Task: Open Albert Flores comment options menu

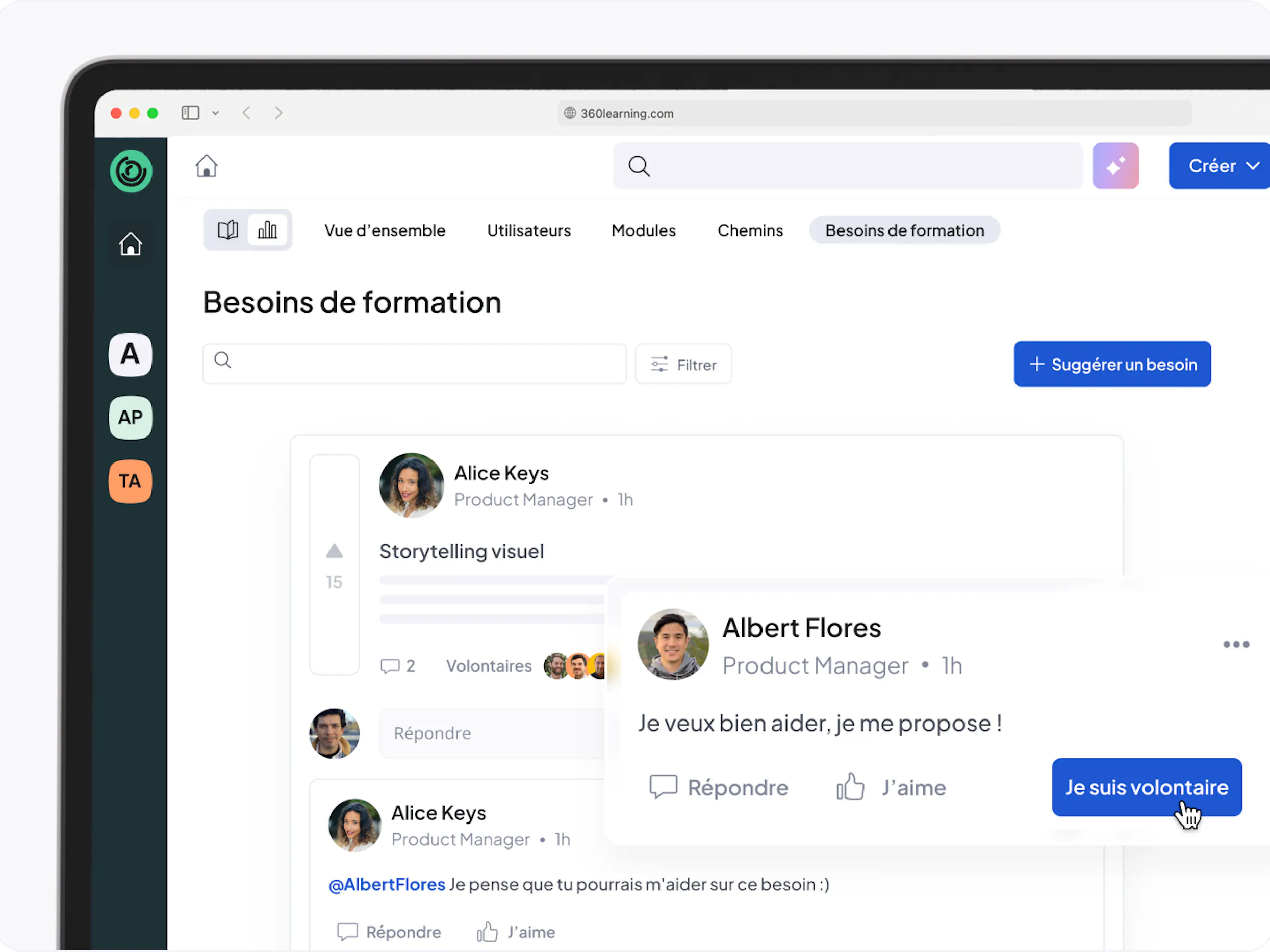Action: pos(1235,645)
